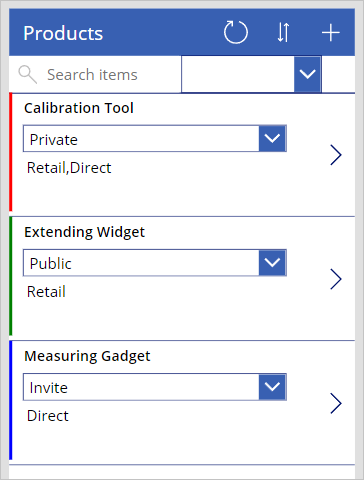Select the Measuring Gadget title
The width and height of the screenshot is (364, 480).
point(87,356)
